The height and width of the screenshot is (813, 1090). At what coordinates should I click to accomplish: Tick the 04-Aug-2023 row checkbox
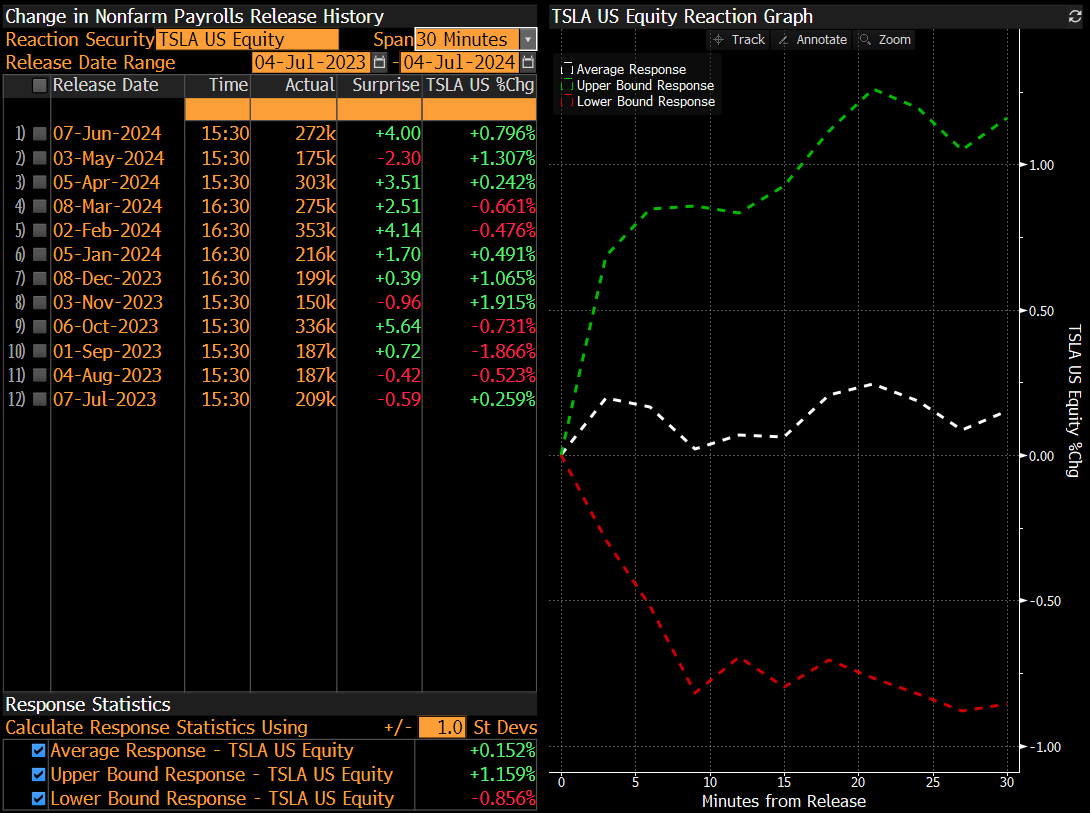click(x=40, y=375)
